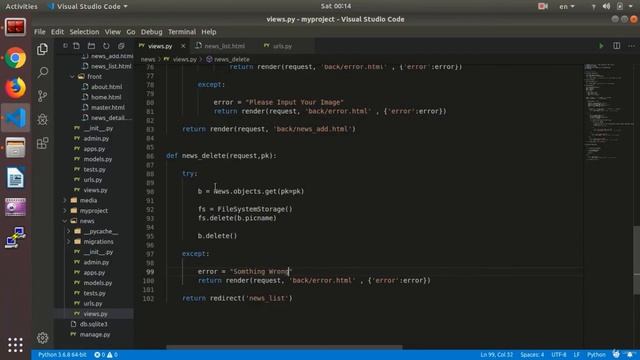Open the Help menu
The image size is (640, 360).
point(209,32)
